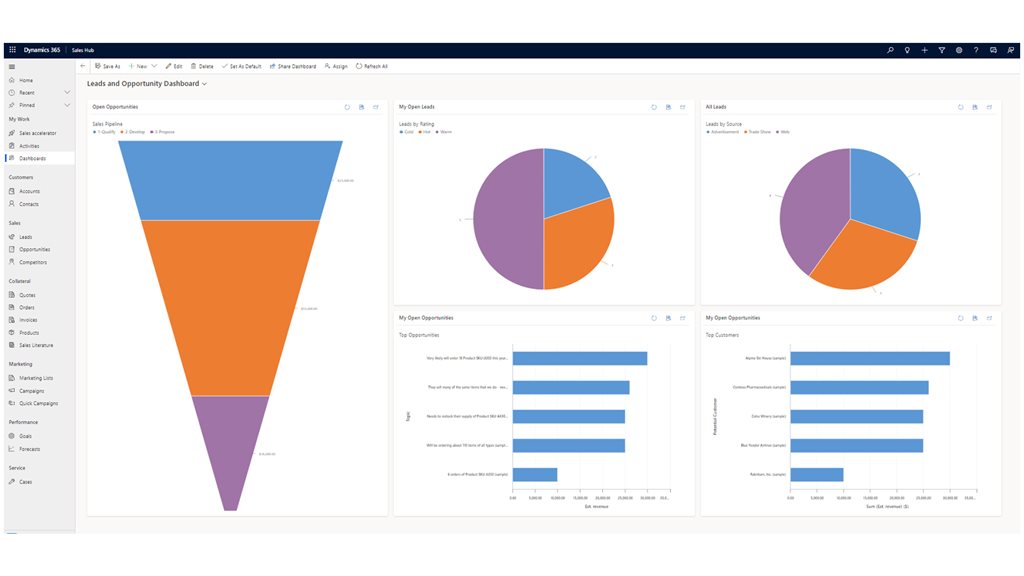Refresh the All Leads chart
Screen dimensions: 1024x576
pyautogui.click(x=961, y=107)
